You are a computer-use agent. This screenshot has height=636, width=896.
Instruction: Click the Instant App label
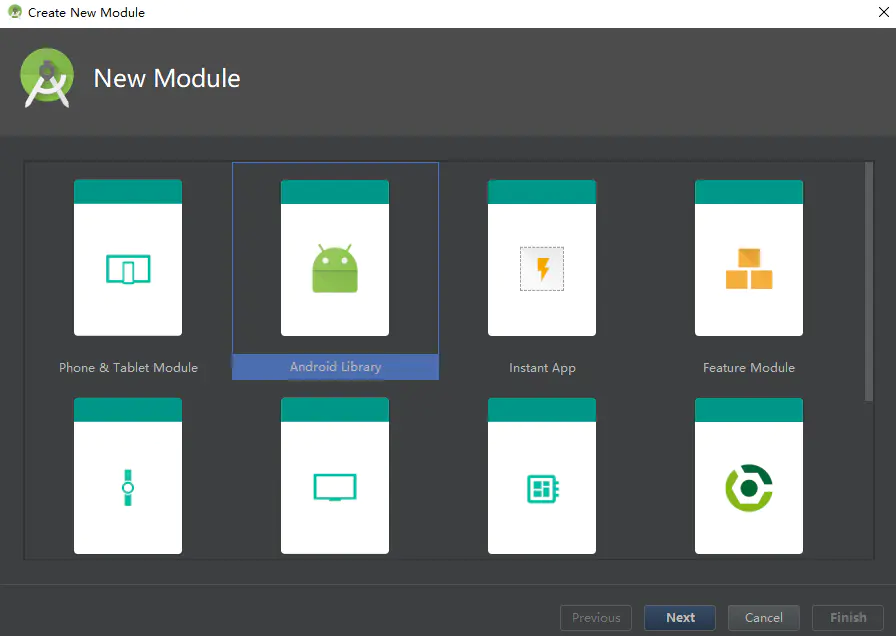542,368
